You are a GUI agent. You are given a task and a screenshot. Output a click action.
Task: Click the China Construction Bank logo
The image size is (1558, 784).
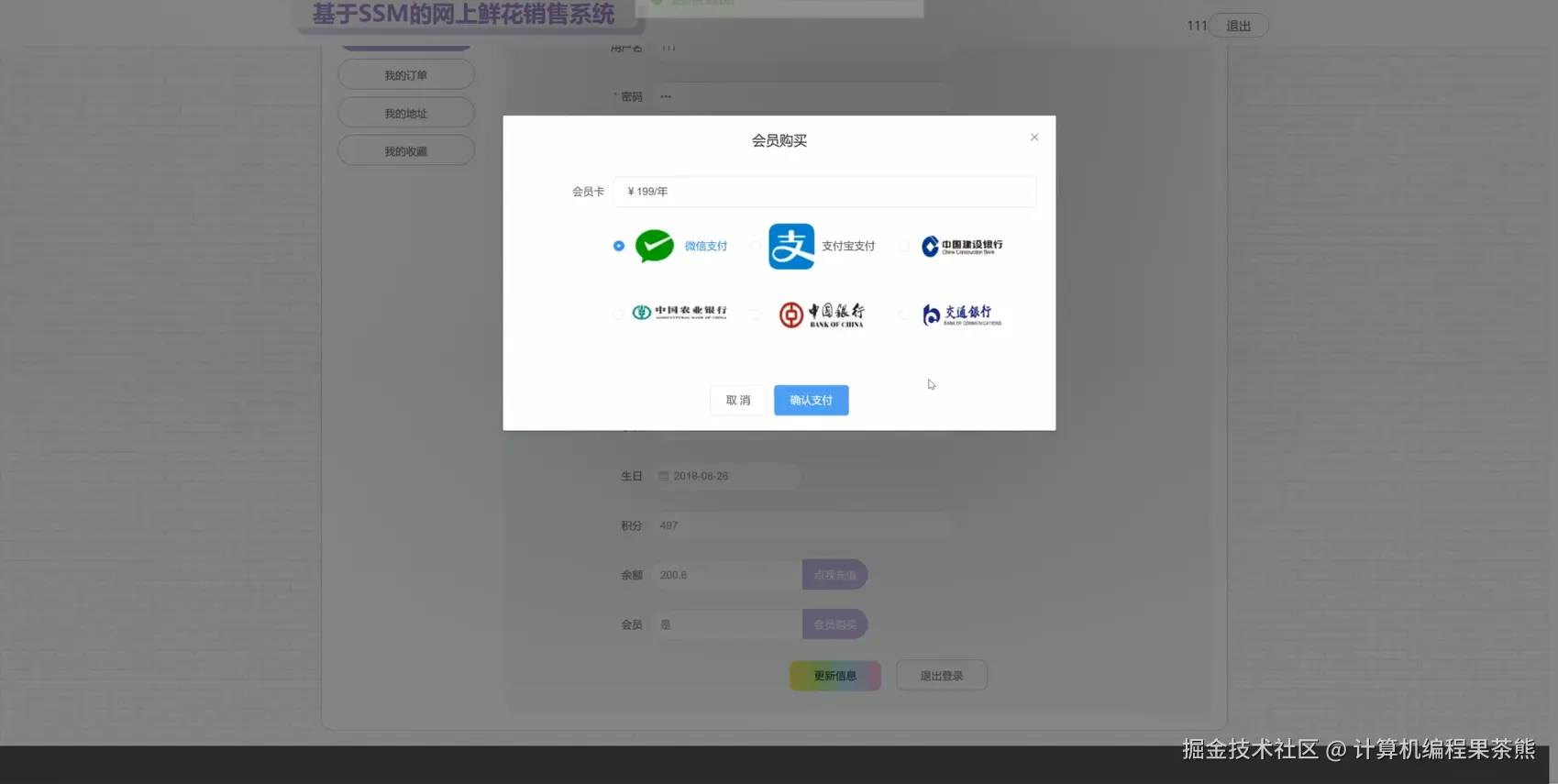tap(962, 247)
